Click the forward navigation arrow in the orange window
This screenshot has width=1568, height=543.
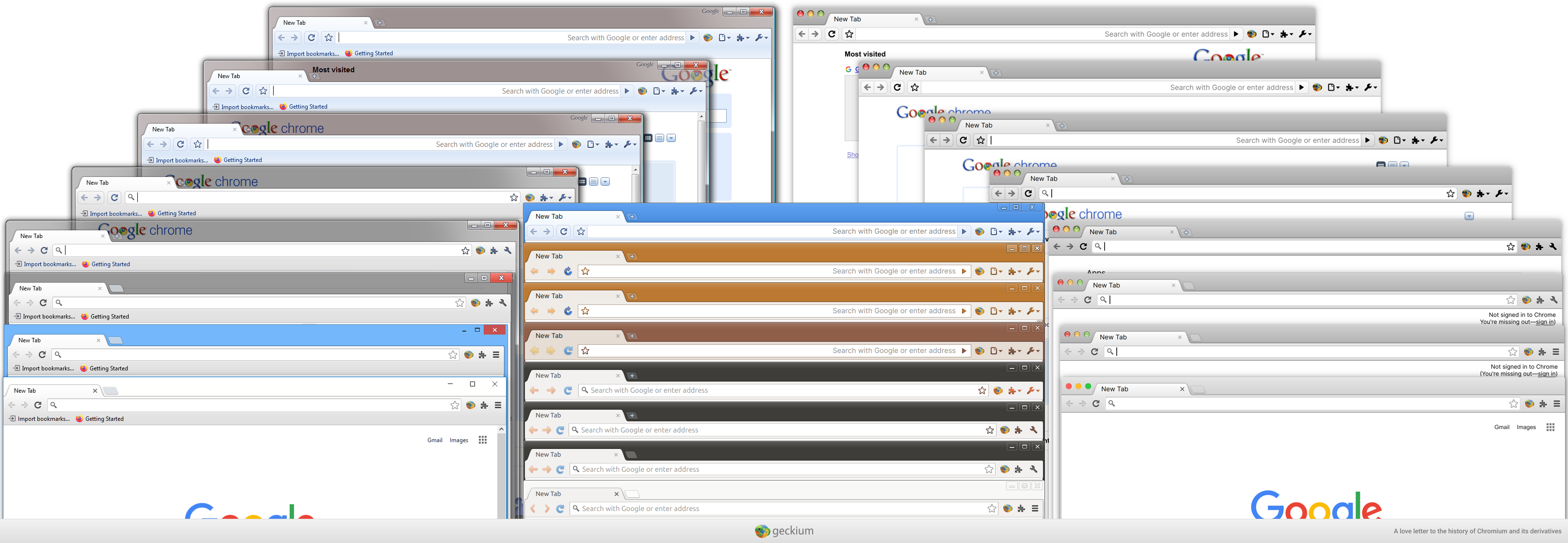tap(551, 271)
